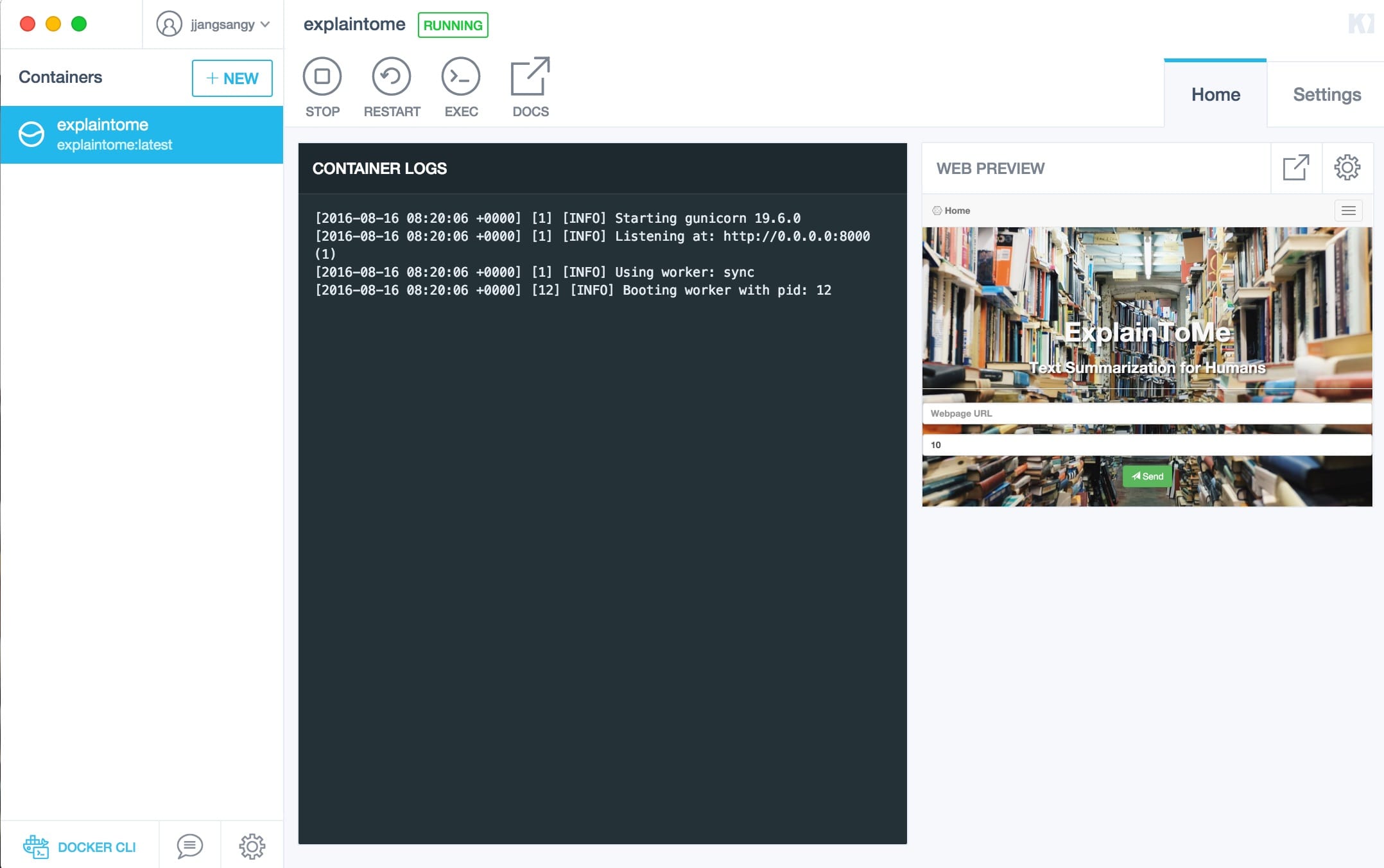Toggle hamburger menu in web preview

(x=1348, y=211)
